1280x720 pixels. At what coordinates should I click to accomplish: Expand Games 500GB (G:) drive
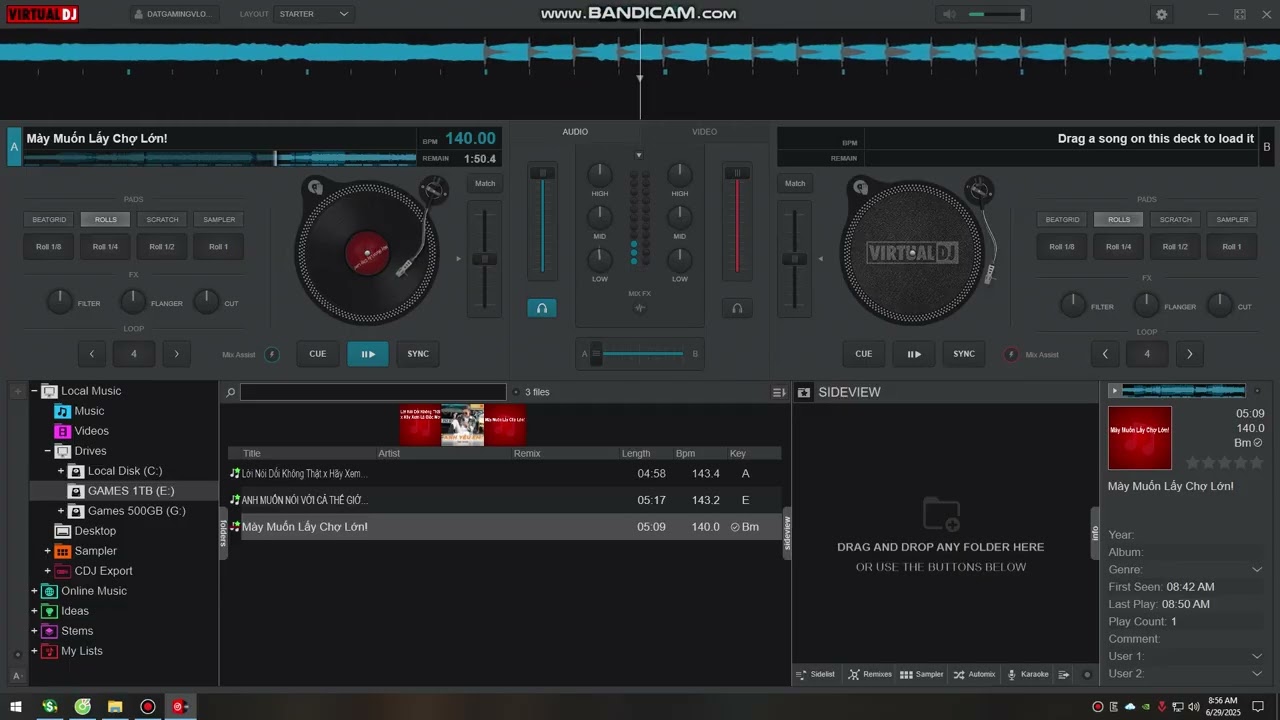coord(61,511)
